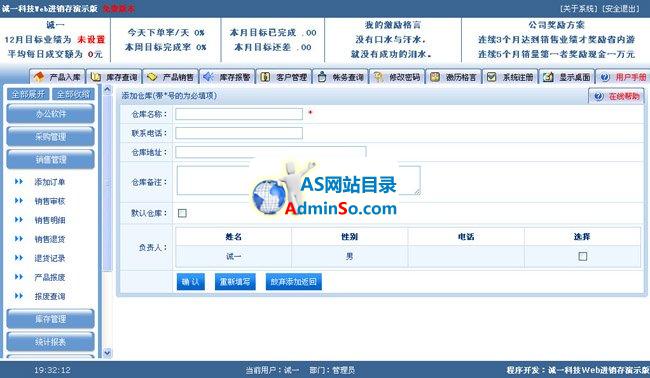Focus the 联系电话 input field
650x378 pixels.
(x=239, y=133)
